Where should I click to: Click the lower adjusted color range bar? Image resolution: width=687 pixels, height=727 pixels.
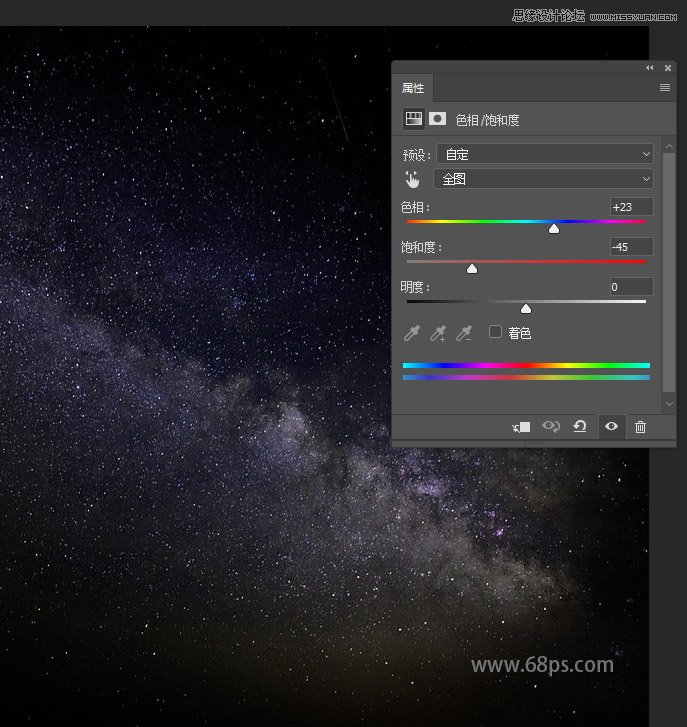point(526,377)
